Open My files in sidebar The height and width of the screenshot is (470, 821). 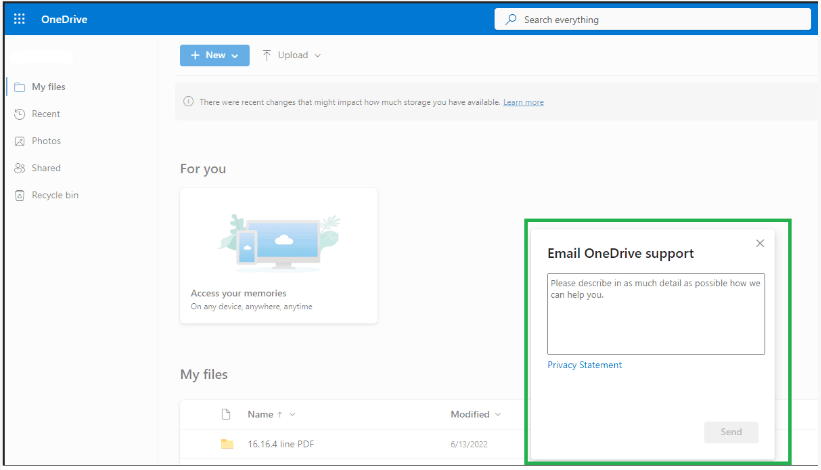[x=48, y=87]
